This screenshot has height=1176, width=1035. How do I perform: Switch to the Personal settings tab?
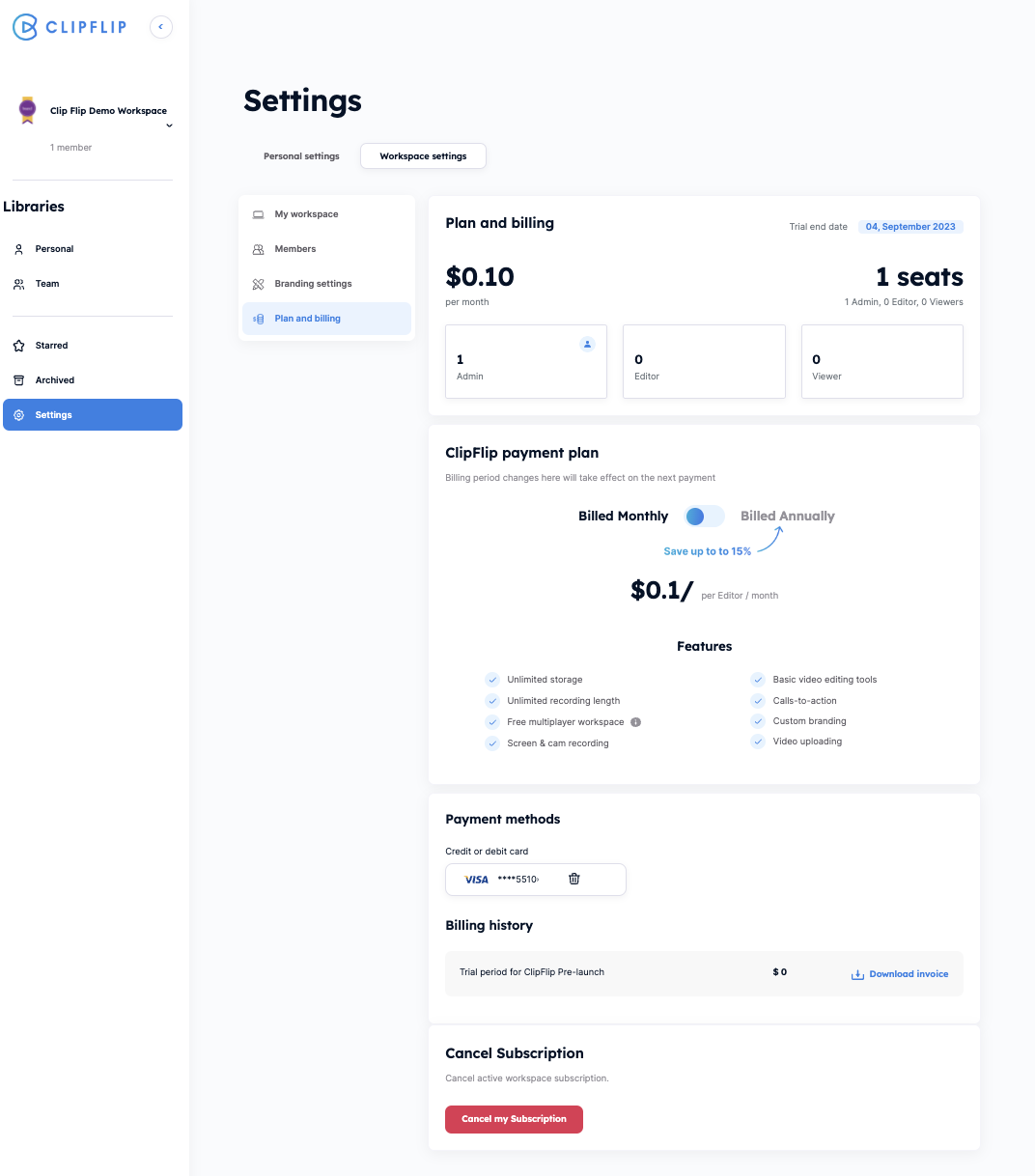(301, 156)
